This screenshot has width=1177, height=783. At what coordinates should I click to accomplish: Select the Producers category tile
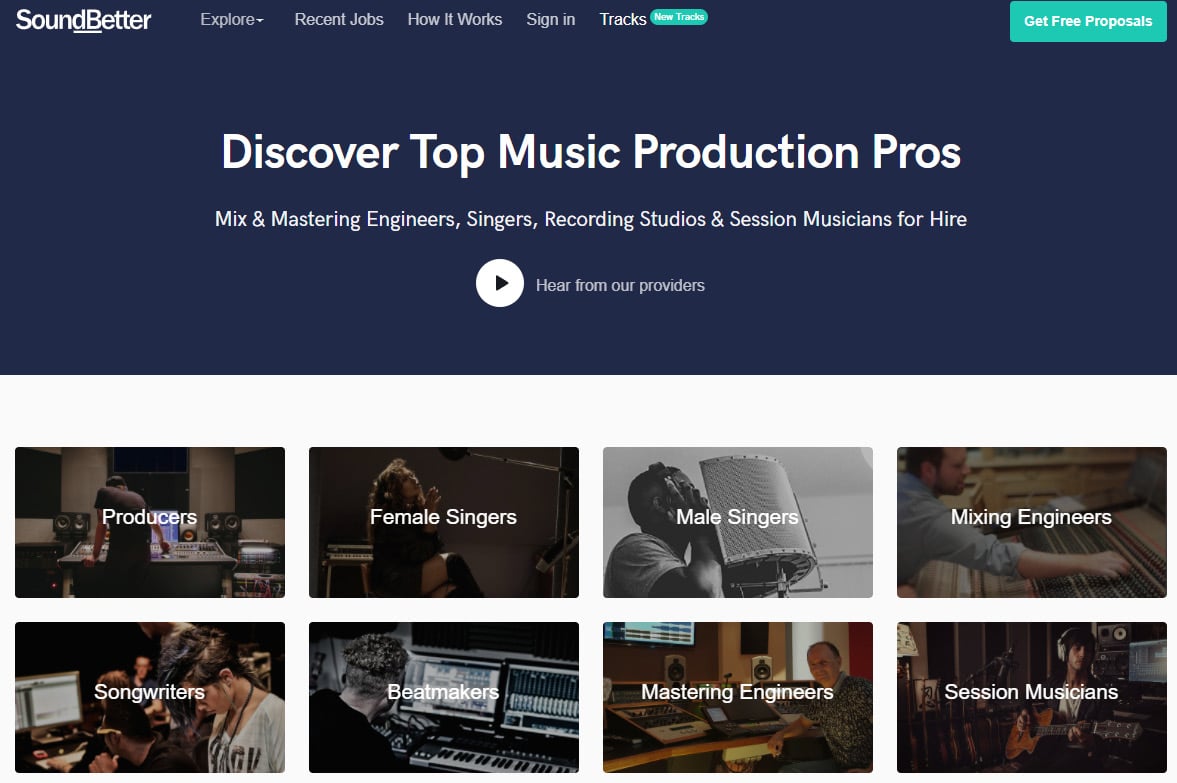(150, 522)
